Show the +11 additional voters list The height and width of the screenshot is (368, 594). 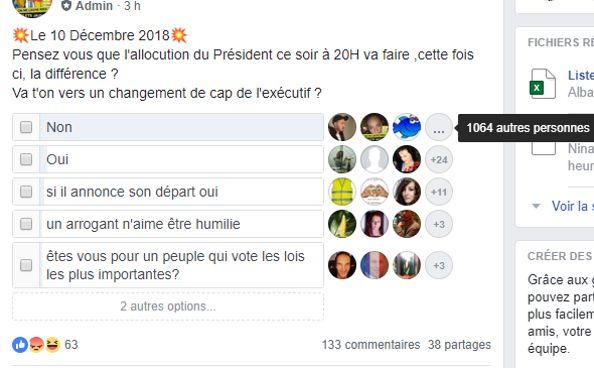pyautogui.click(x=439, y=192)
